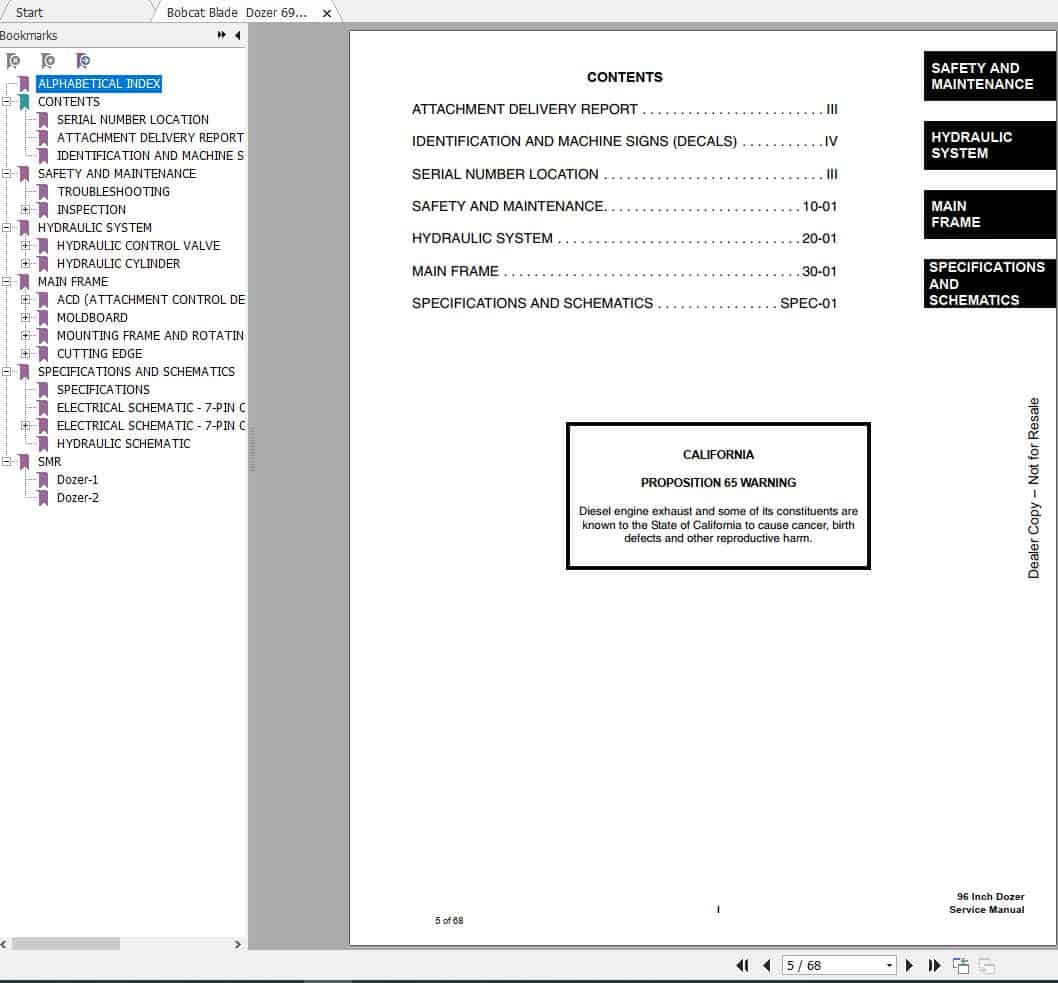Open the first ELECTRICAL SCHEMATIC - 7-PIN bookmark
This screenshot has height=983, width=1058.
151,408
